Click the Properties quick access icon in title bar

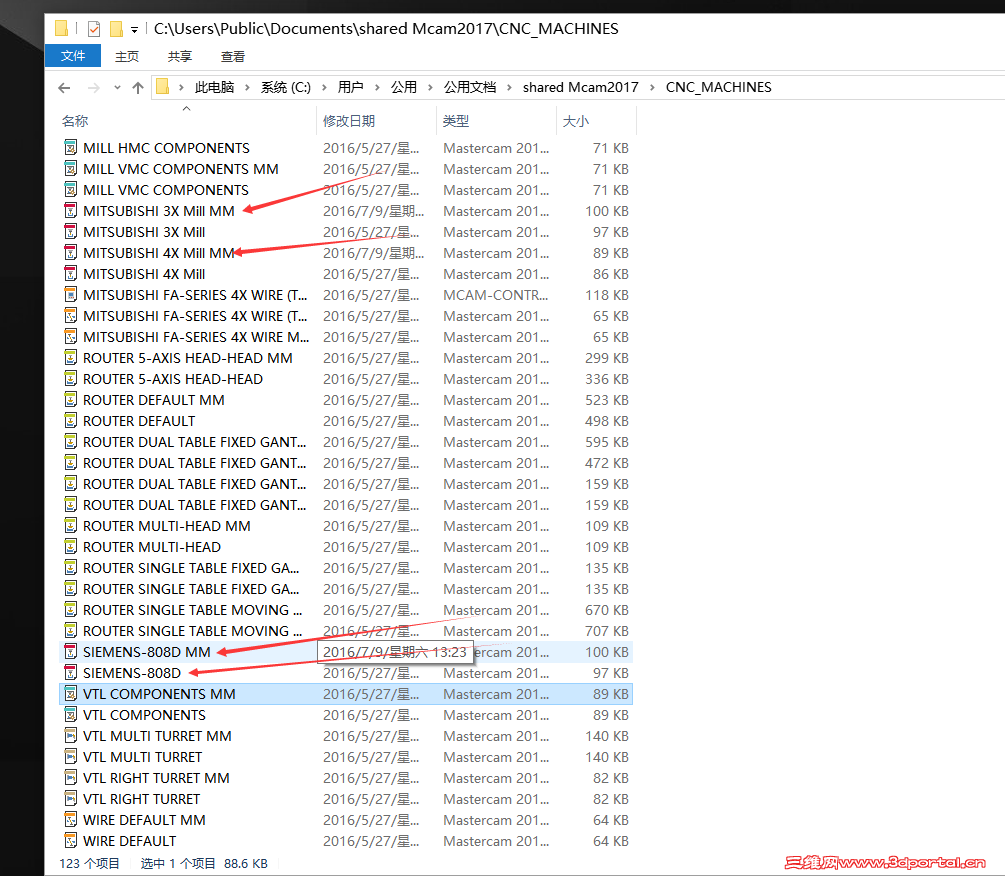pyautogui.click(x=94, y=29)
